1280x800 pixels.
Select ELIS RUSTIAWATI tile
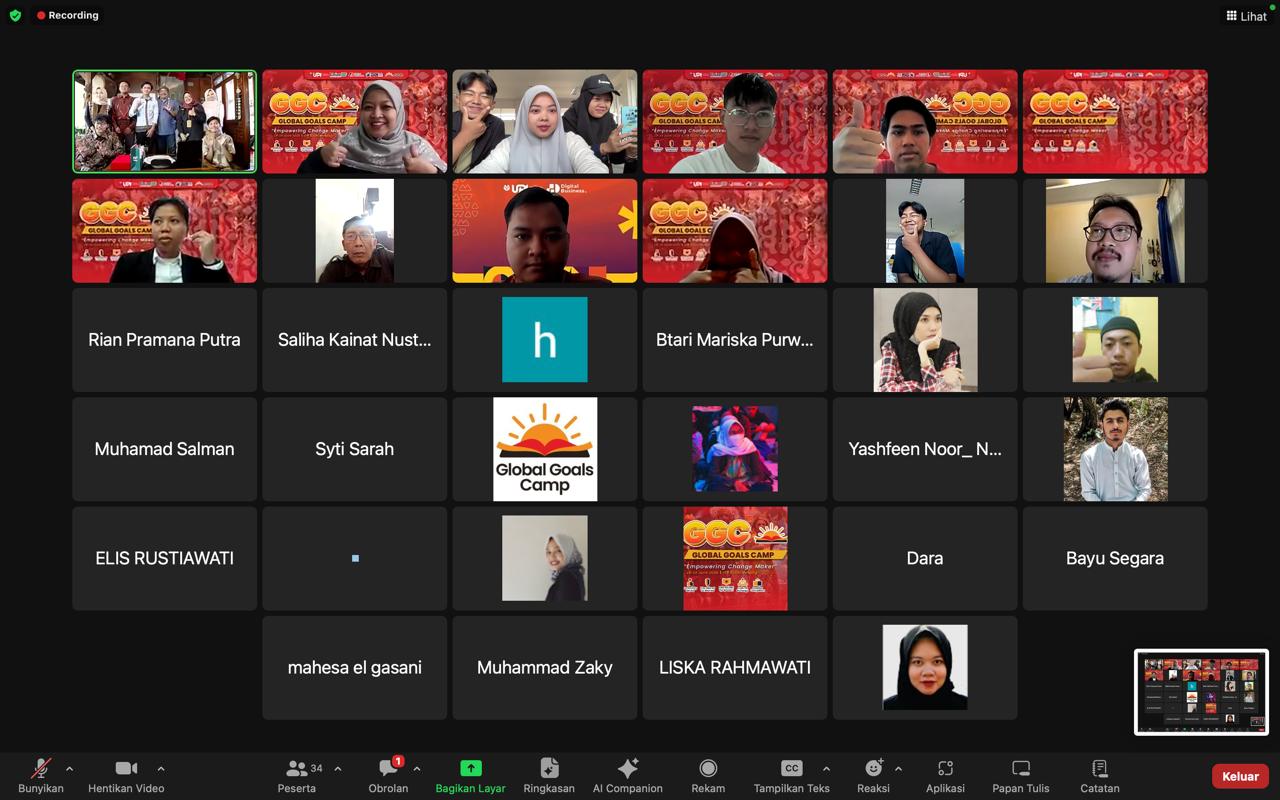coord(164,558)
